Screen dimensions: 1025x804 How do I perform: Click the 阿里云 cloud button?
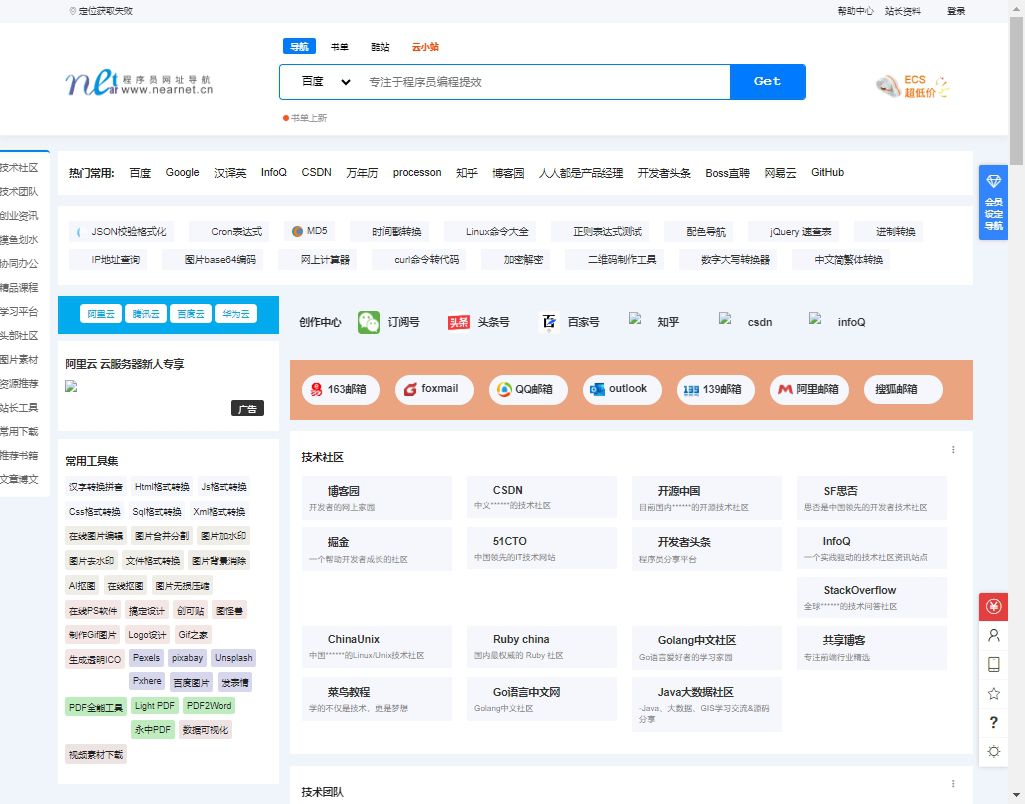point(101,314)
